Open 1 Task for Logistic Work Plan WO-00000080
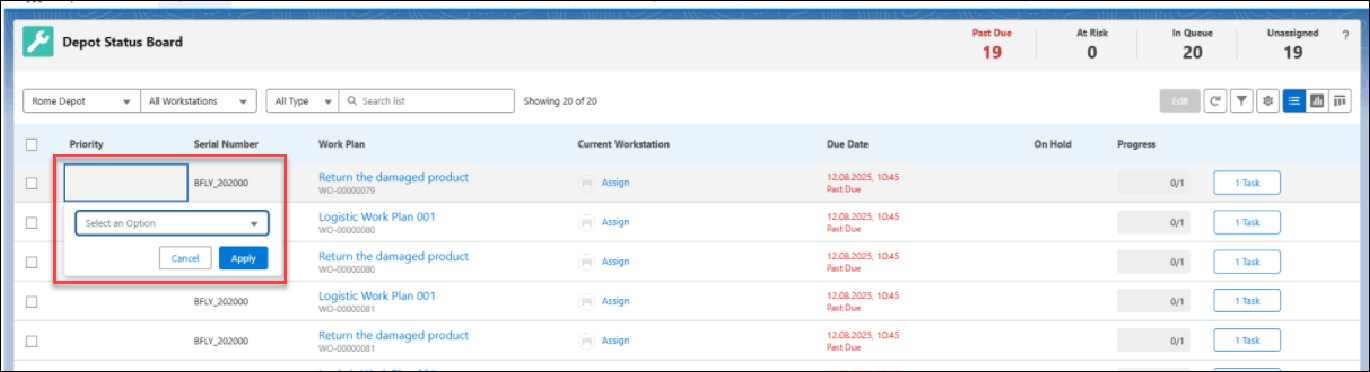1370x372 pixels. click(1247, 222)
